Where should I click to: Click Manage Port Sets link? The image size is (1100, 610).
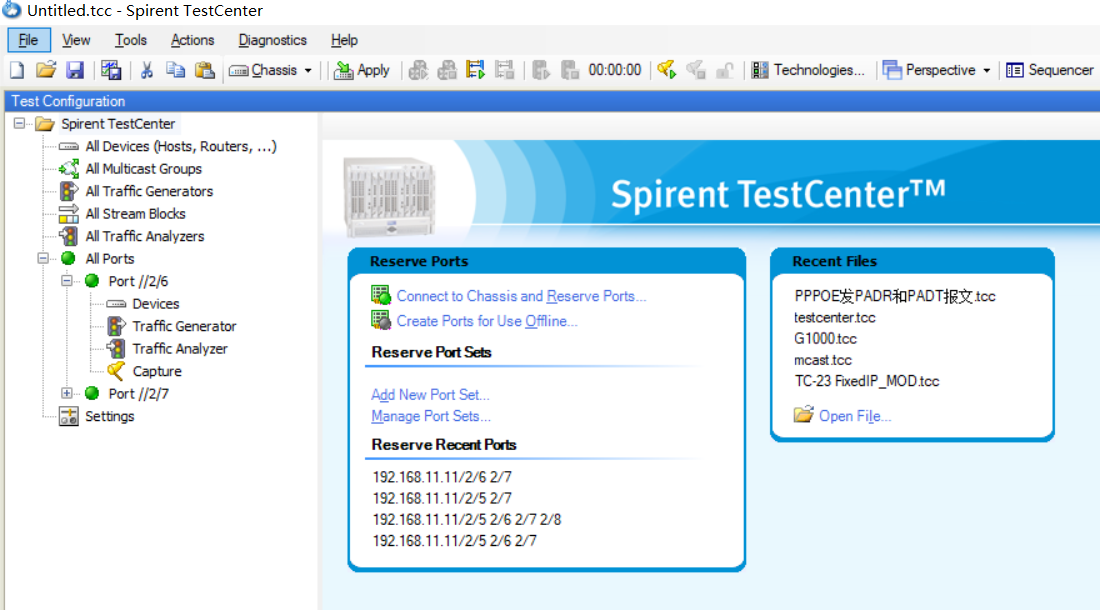coord(431,416)
